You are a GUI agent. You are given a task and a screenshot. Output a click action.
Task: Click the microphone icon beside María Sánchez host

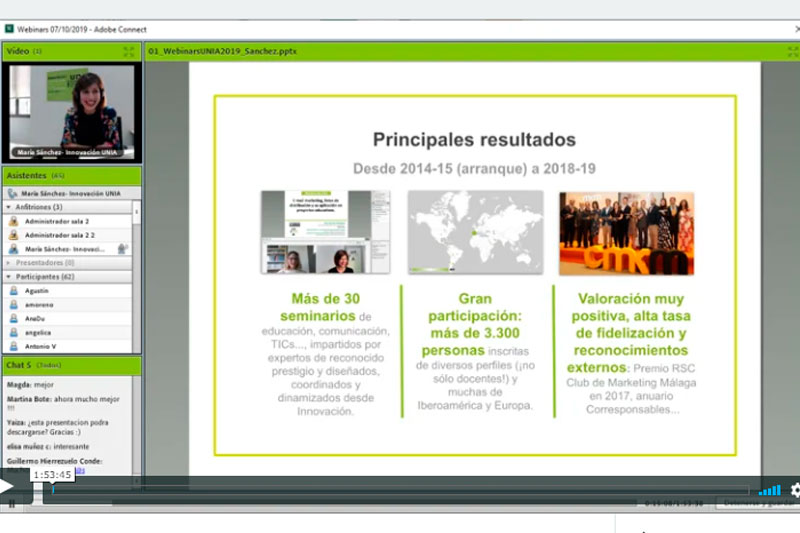(122, 248)
